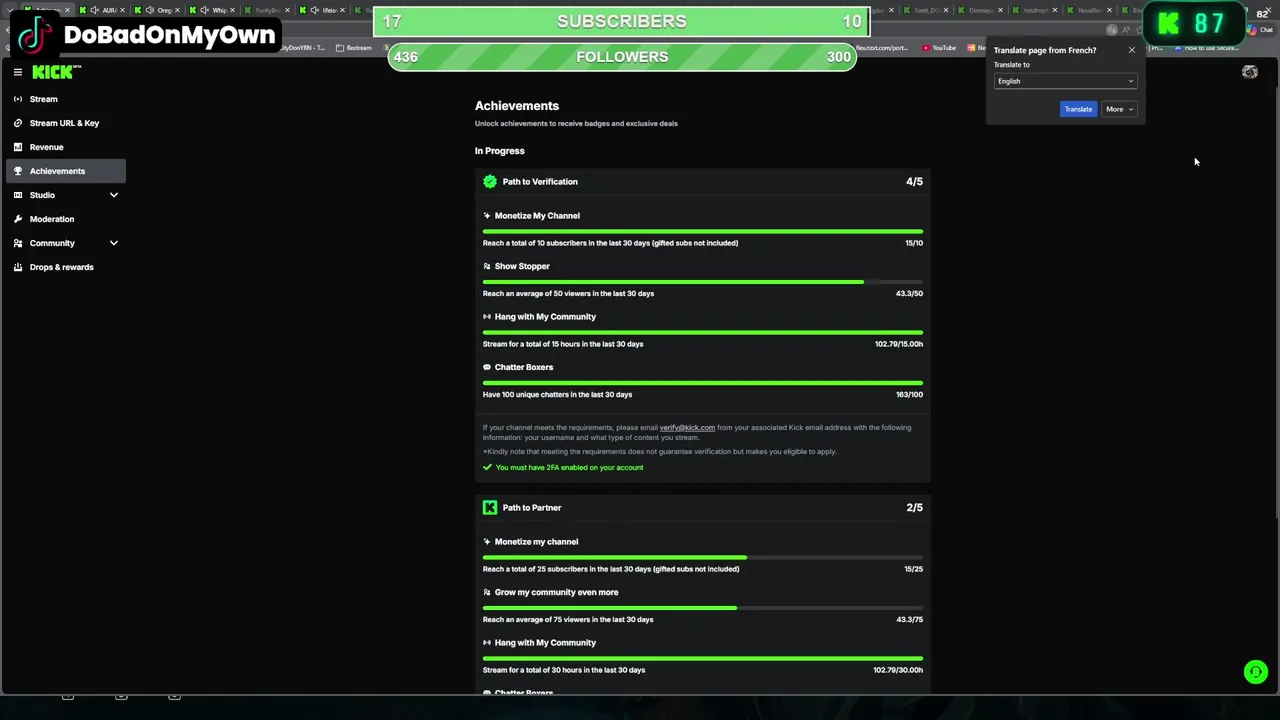Open the Achievements sidebar item
The height and width of the screenshot is (720, 1280).
click(x=66, y=171)
